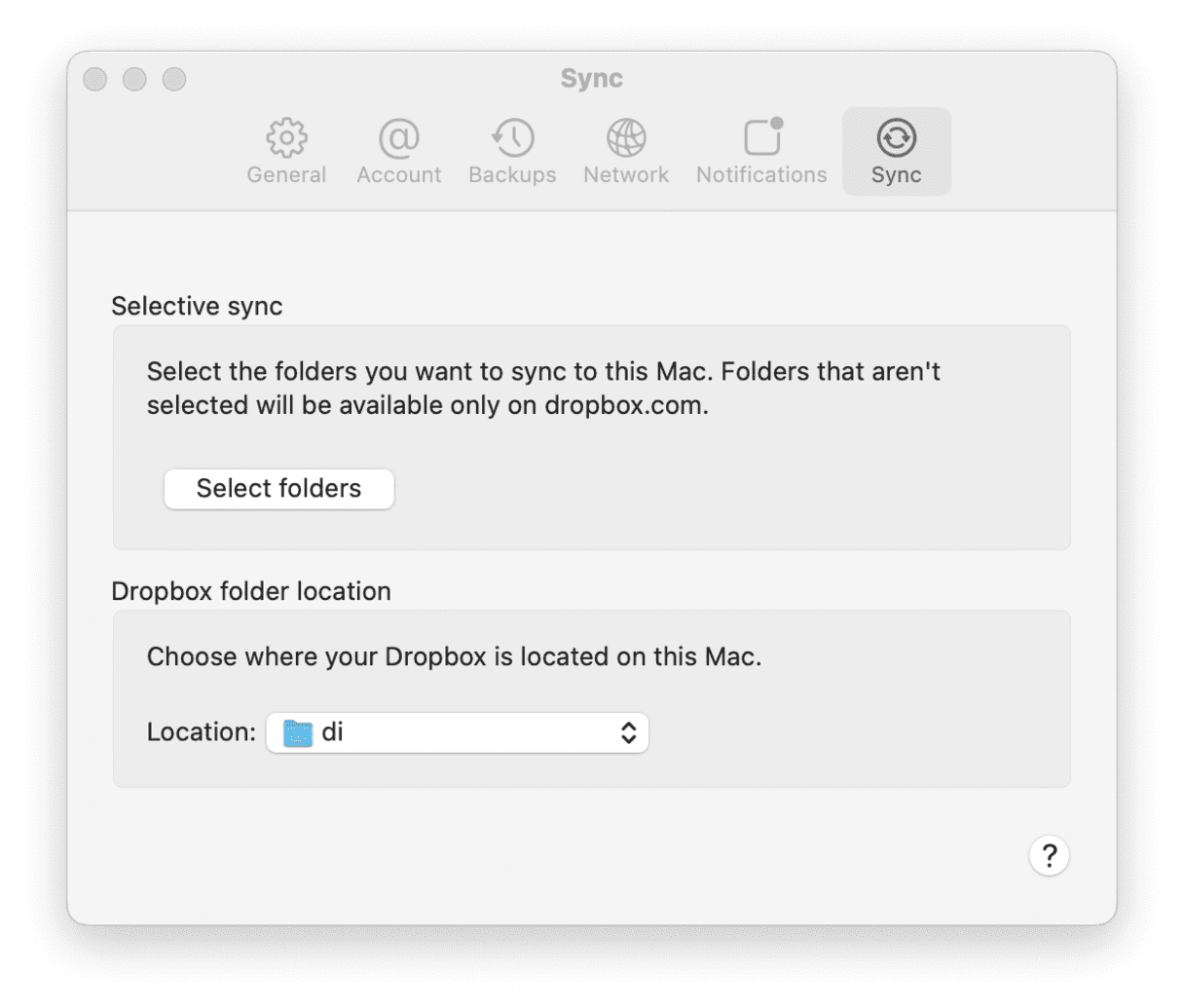Open Notifications via its badge icon
Screen dimensions: 1184x1008
[x=760, y=137]
